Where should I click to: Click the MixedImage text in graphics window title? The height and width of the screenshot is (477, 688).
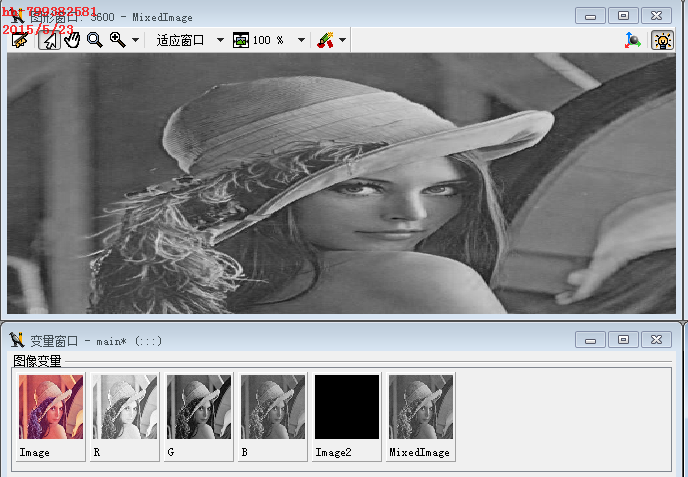click(162, 18)
